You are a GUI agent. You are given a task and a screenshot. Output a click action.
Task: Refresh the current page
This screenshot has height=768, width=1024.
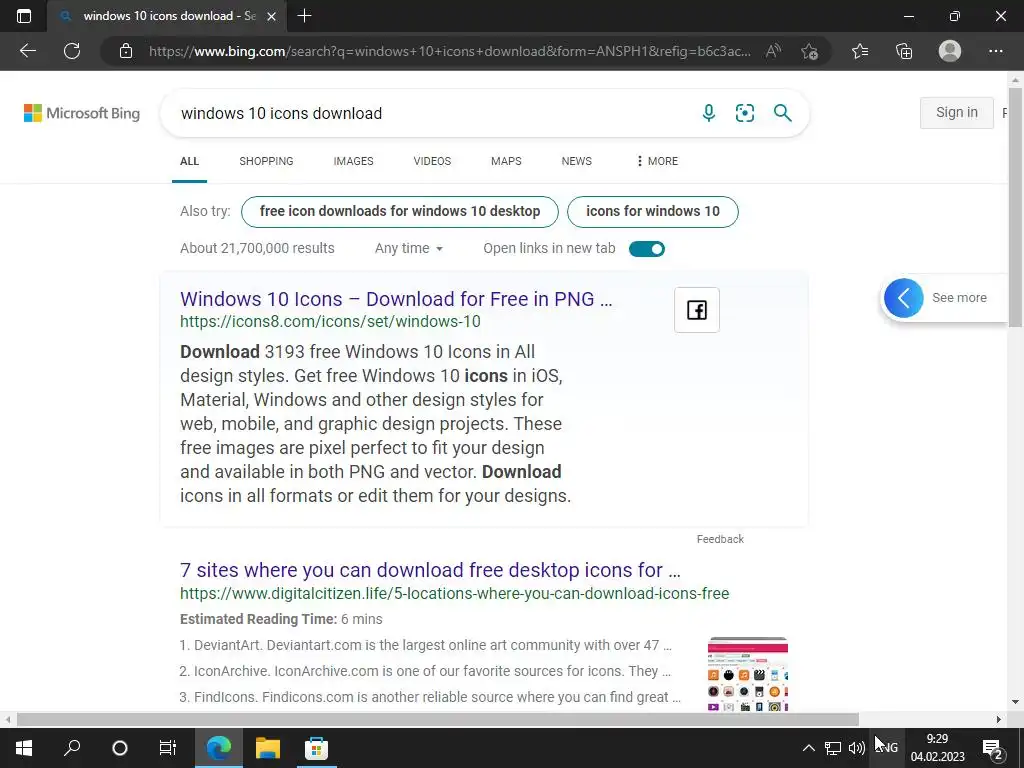point(72,51)
